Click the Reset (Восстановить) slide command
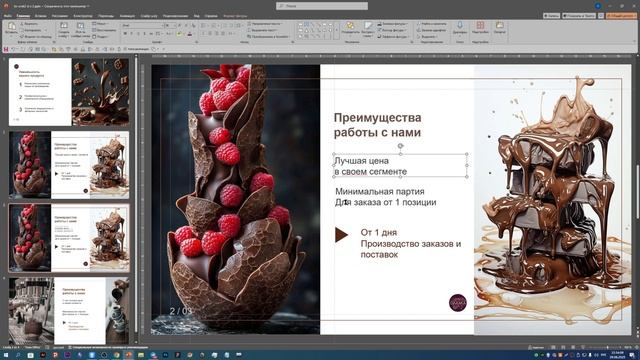The width and height of the screenshot is (640, 360). 104,30
